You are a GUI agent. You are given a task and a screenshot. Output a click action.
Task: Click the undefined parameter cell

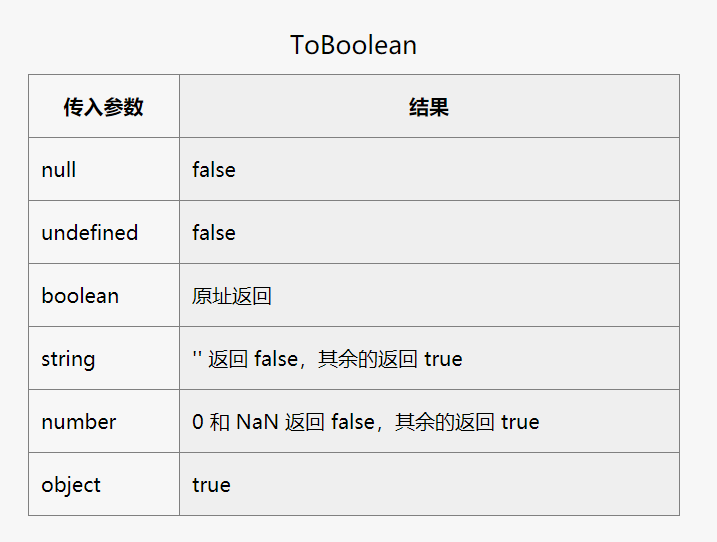pos(104,232)
